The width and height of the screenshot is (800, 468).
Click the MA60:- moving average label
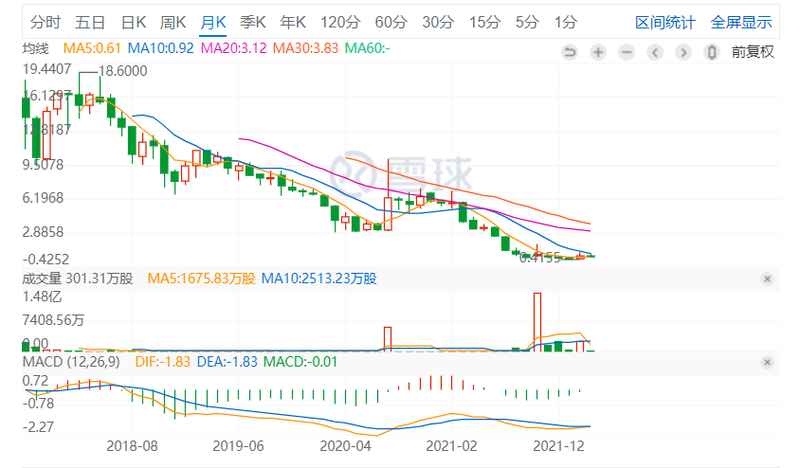tap(367, 48)
